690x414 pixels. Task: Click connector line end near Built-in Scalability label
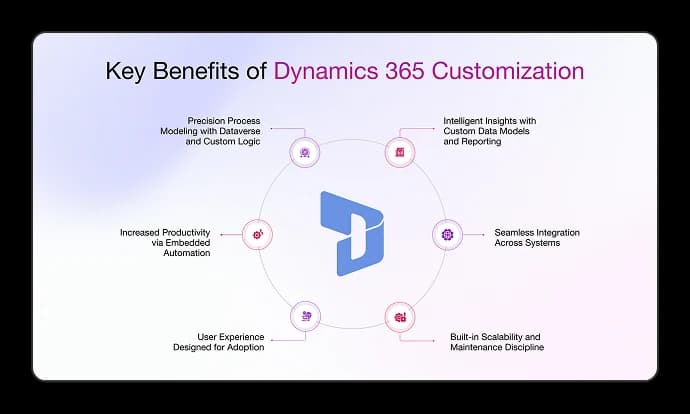[x=434, y=340]
